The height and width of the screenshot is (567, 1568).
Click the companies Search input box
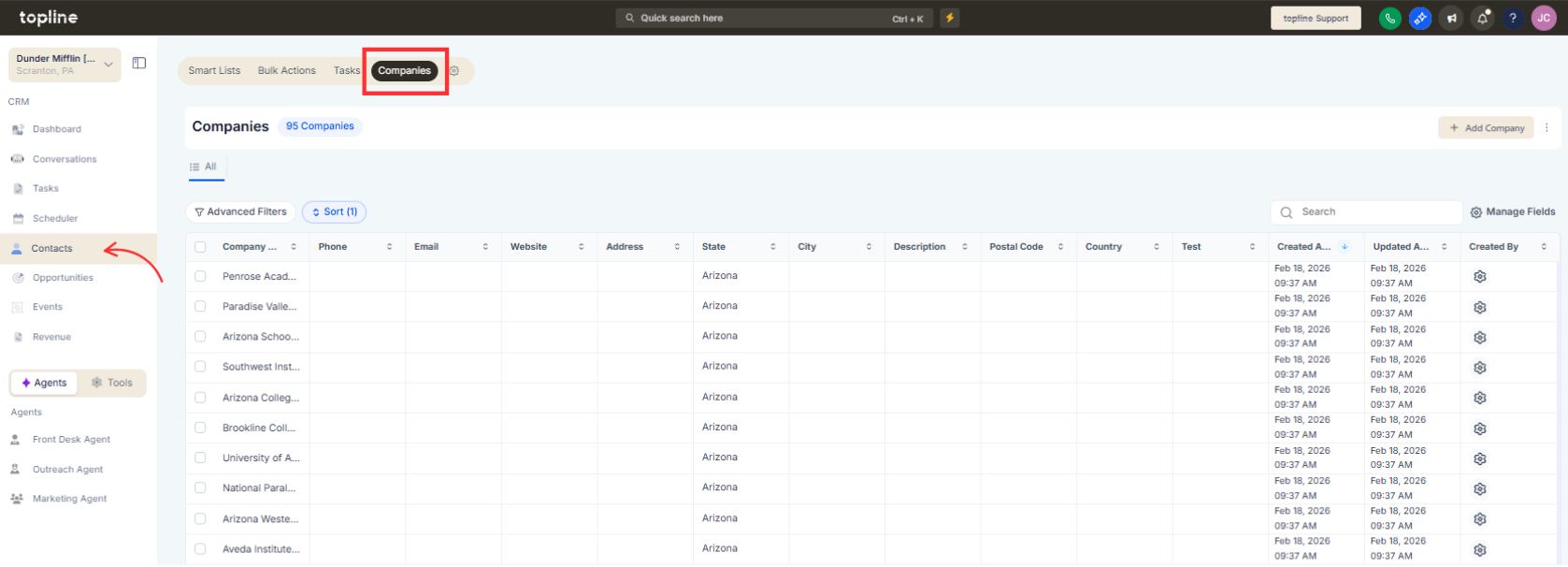1366,212
